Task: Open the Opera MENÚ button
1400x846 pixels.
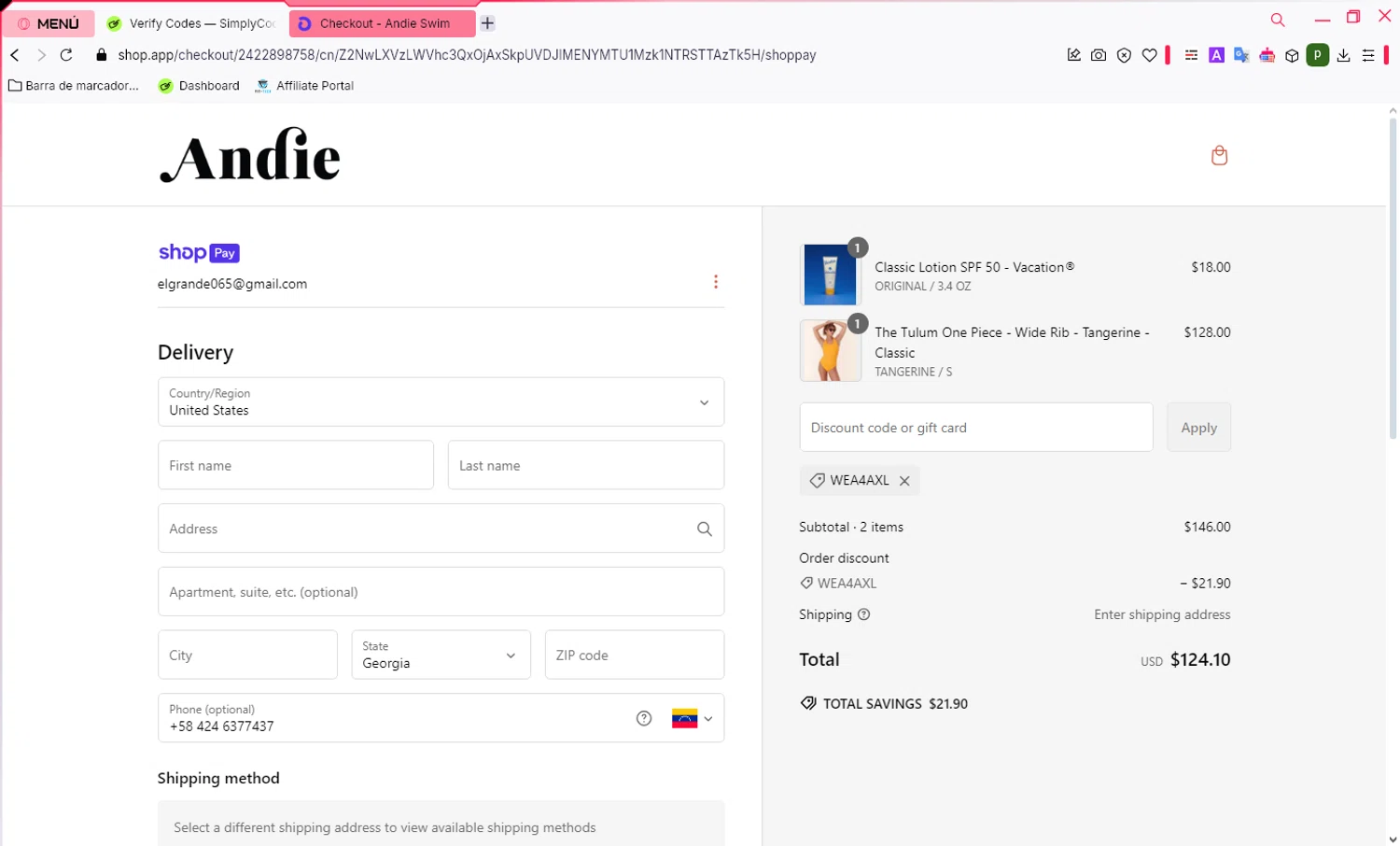Action: pyautogui.click(x=49, y=23)
